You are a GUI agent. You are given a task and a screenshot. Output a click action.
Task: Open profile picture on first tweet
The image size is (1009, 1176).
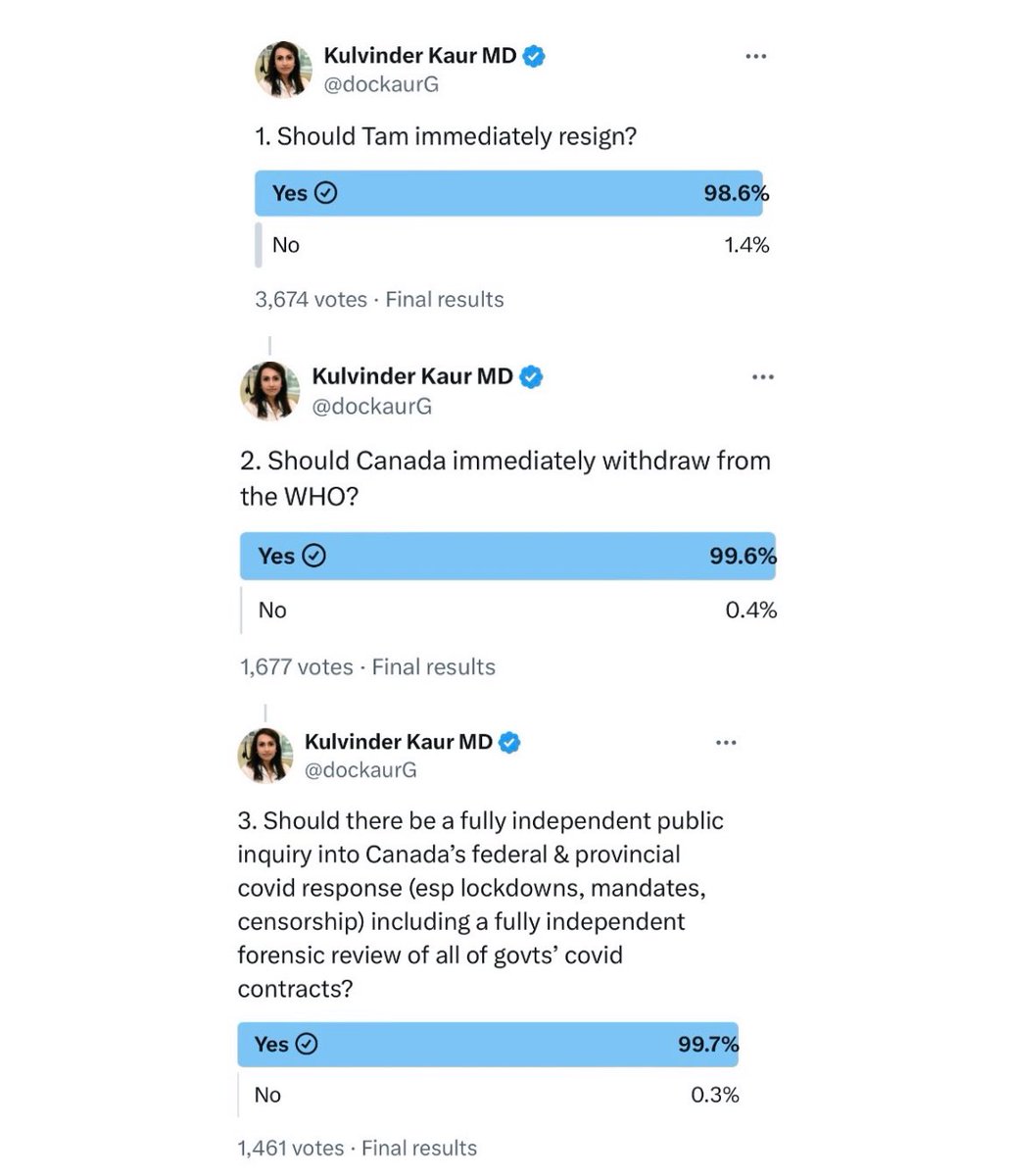tap(282, 70)
